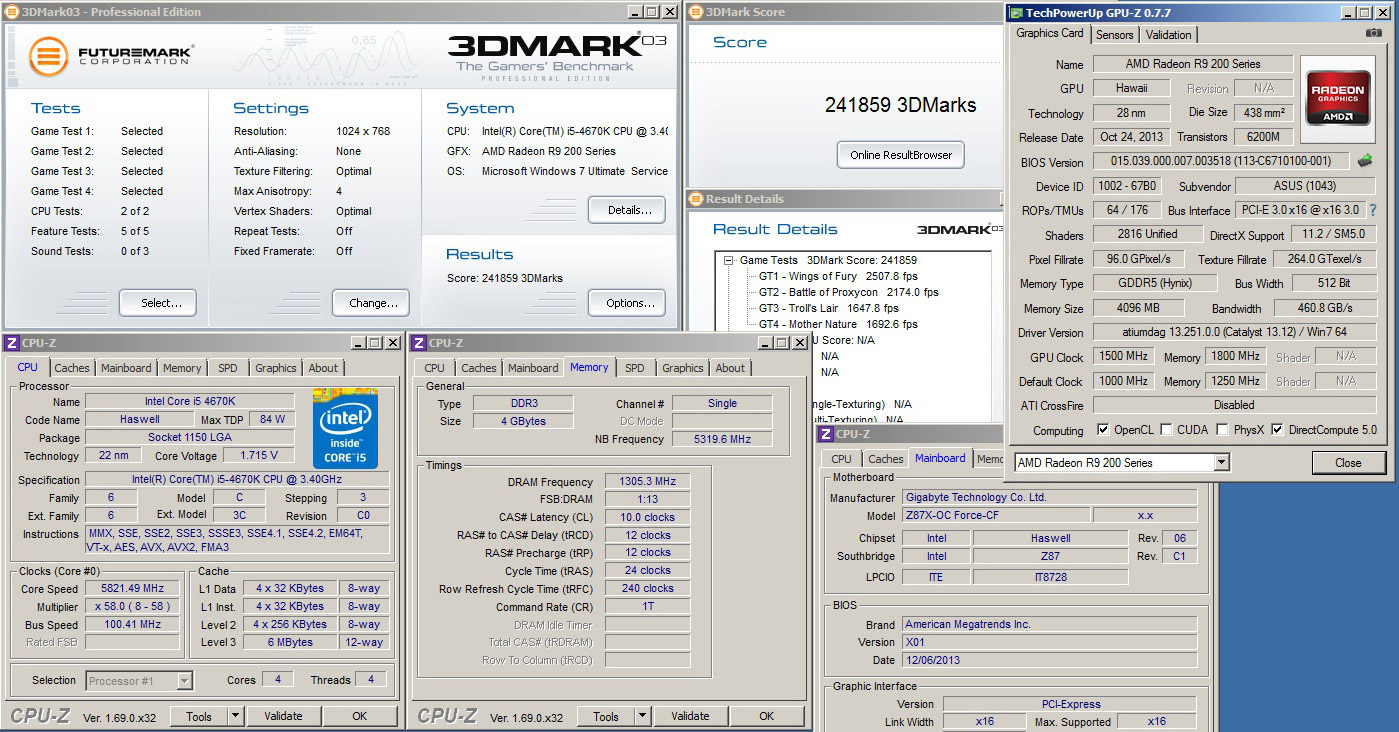The image size is (1399, 732).
Task: Click the title icon of the CPU-Z window showing Timings
Action: (419, 343)
